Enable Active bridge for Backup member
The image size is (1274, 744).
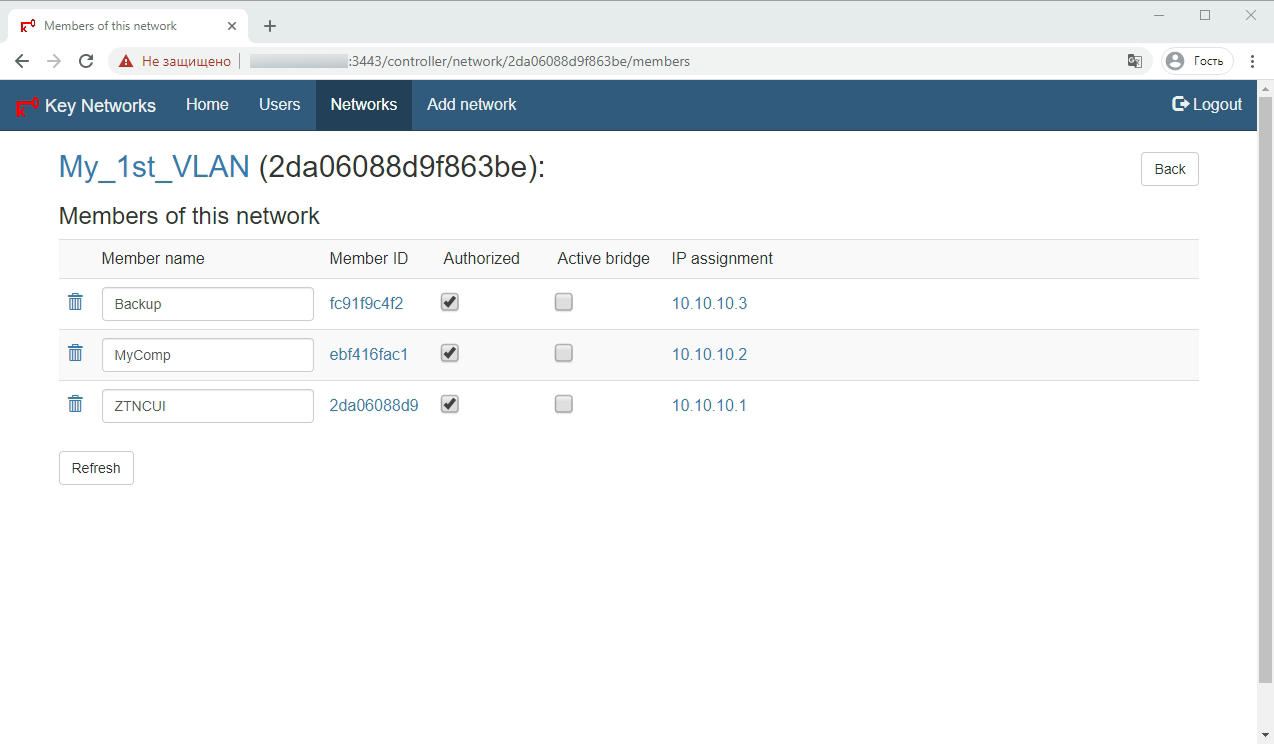coord(564,302)
